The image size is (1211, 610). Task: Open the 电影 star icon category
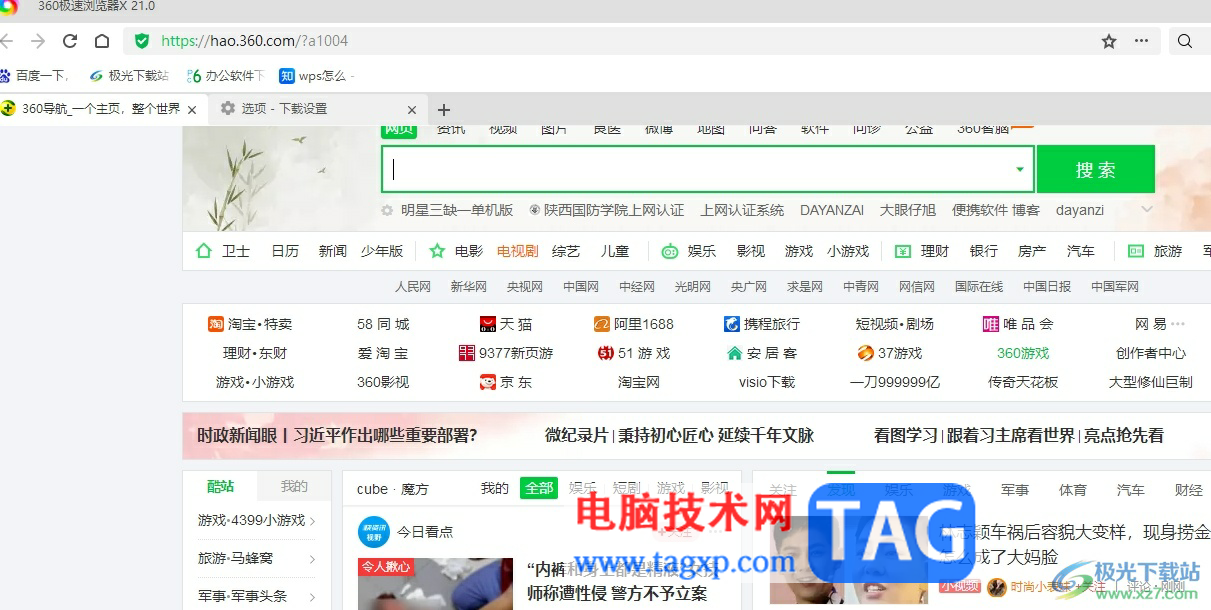[437, 251]
